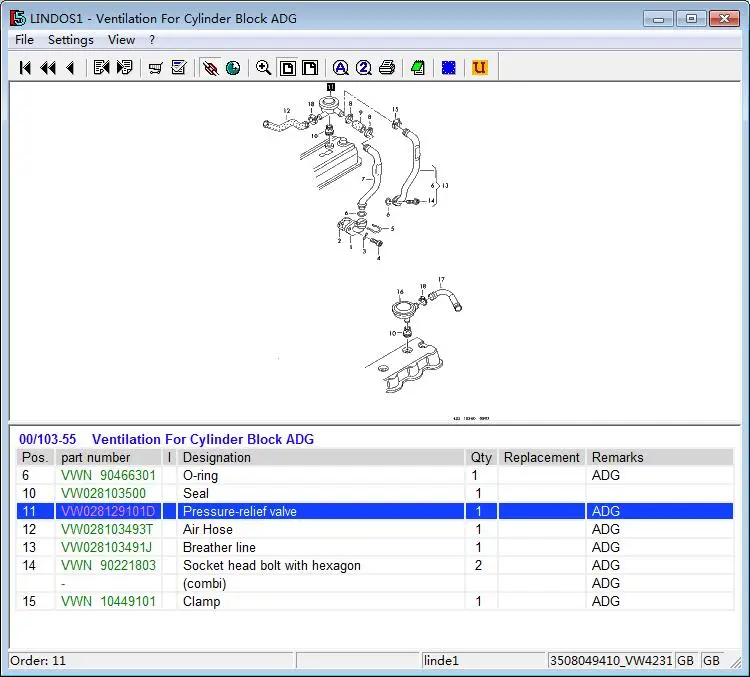Click 'Ventilation For Cylinder Block ADG' heading

[203, 439]
